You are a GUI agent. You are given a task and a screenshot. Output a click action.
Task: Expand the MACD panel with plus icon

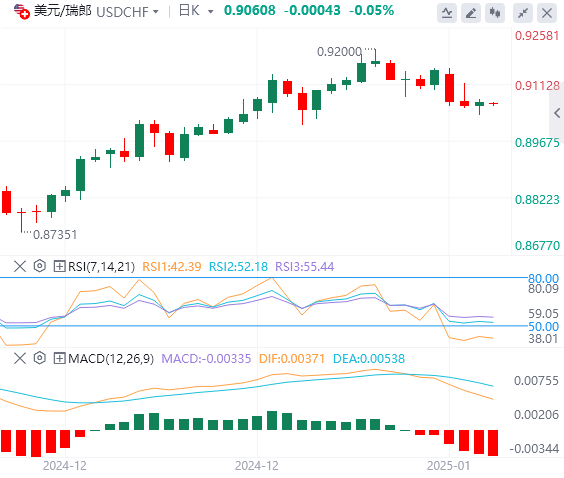click(x=59, y=358)
